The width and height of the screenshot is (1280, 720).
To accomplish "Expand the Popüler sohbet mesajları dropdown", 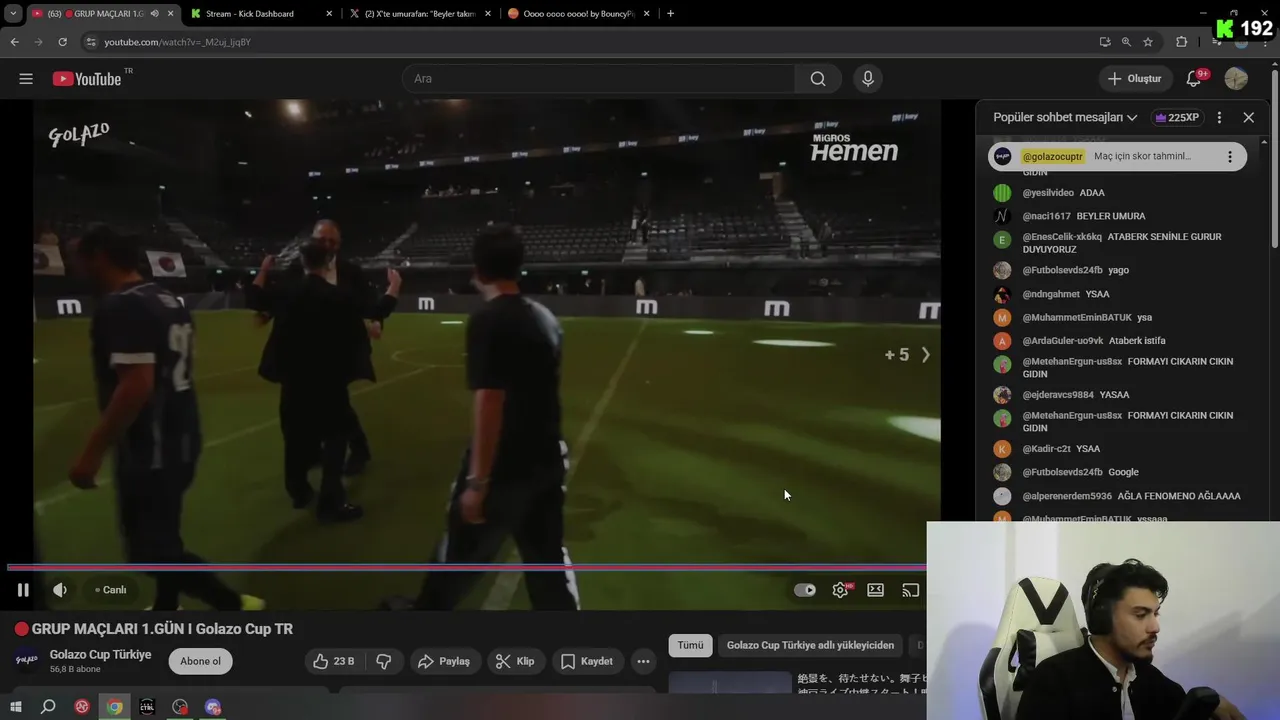I will [x=1065, y=117].
